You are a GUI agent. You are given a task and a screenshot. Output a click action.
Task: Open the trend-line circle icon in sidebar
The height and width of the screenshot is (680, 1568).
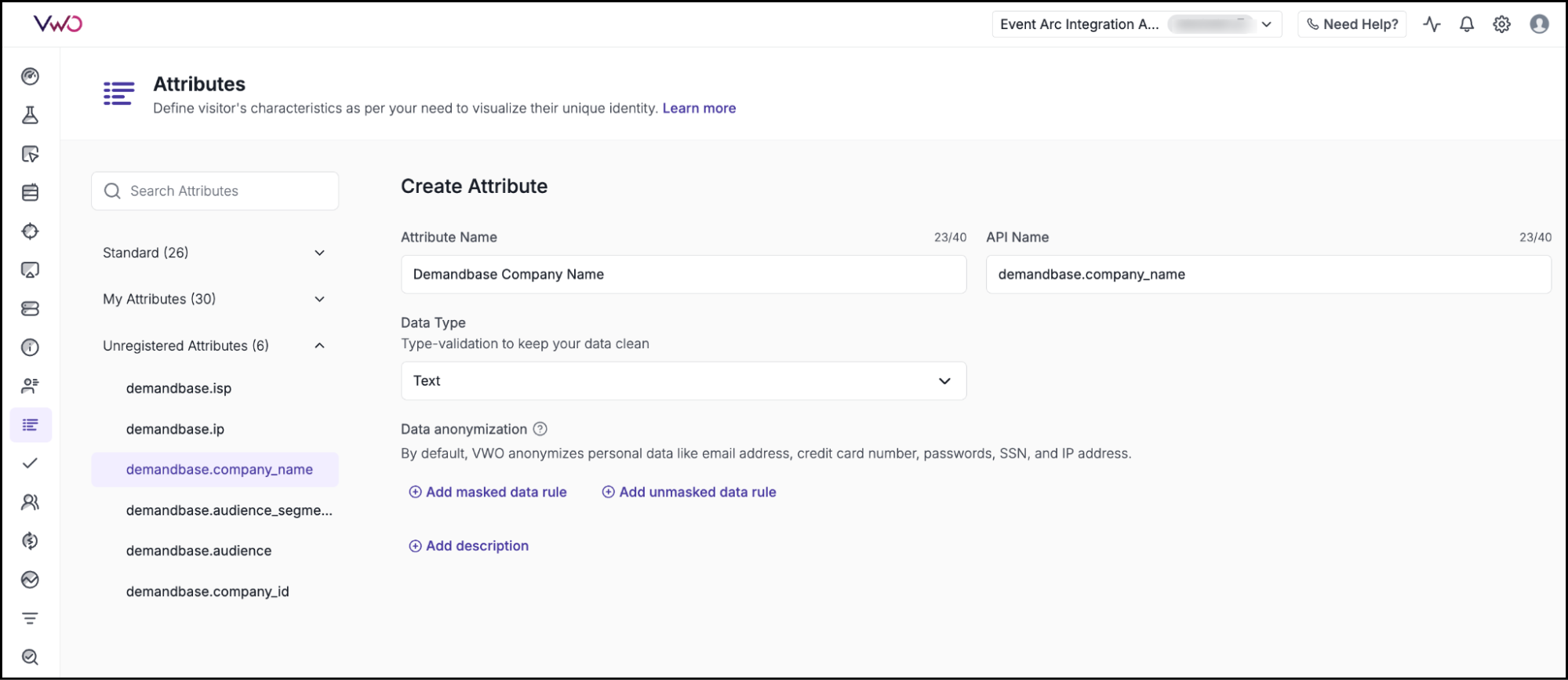click(x=30, y=580)
